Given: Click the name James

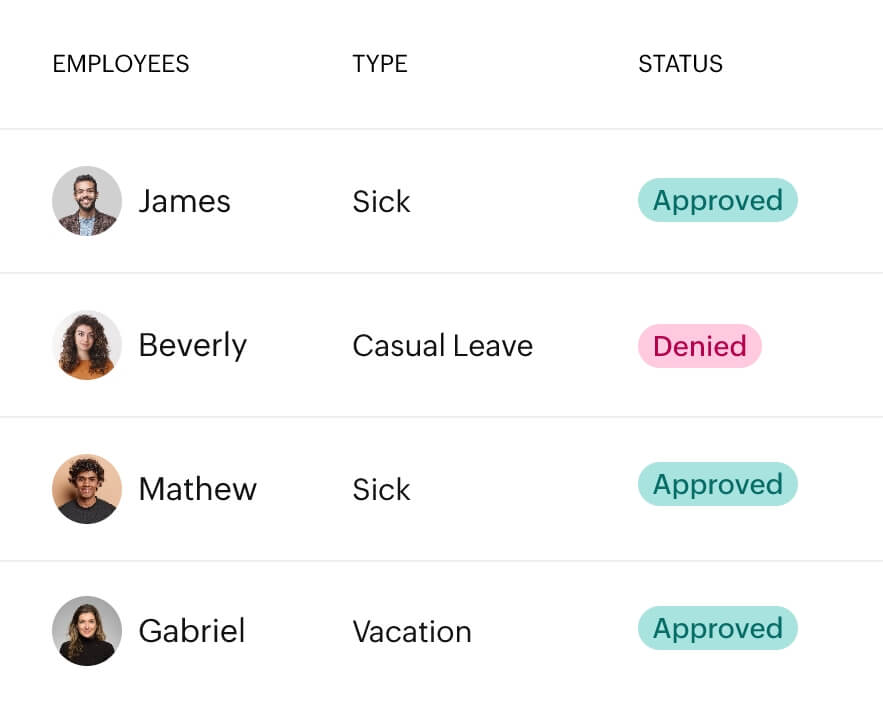Looking at the screenshot, I should click(184, 201).
